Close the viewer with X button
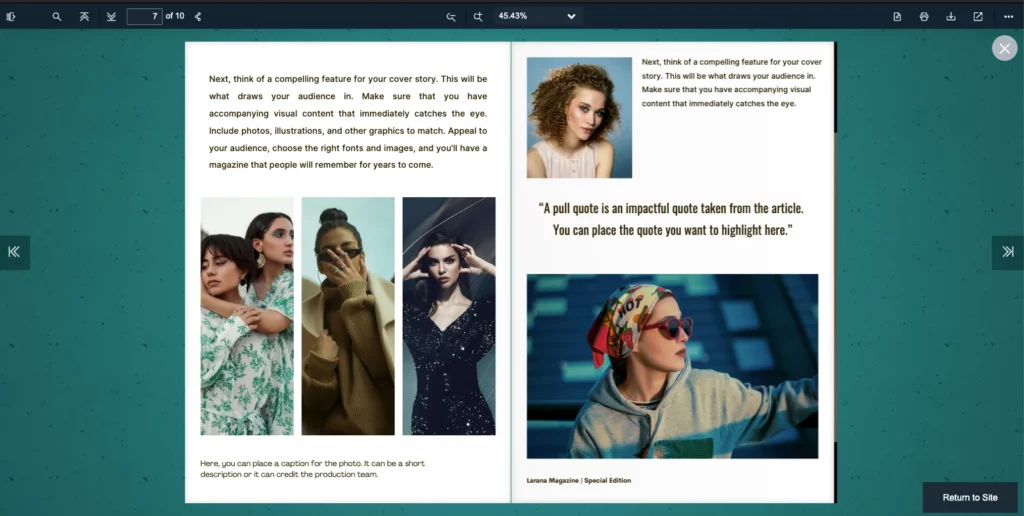This screenshot has height=516, width=1024. [x=1004, y=49]
